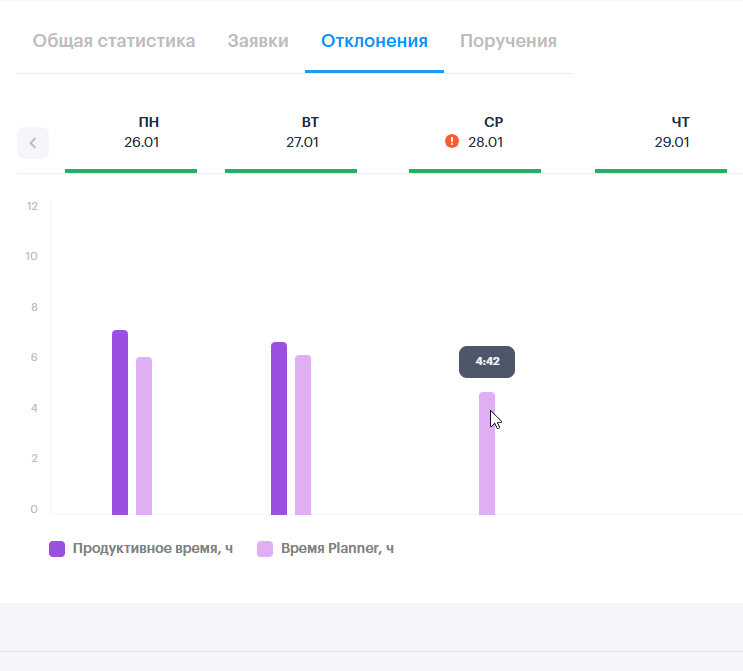
Task: Click Monday's light purple Planner time bar
Action: click(144, 436)
